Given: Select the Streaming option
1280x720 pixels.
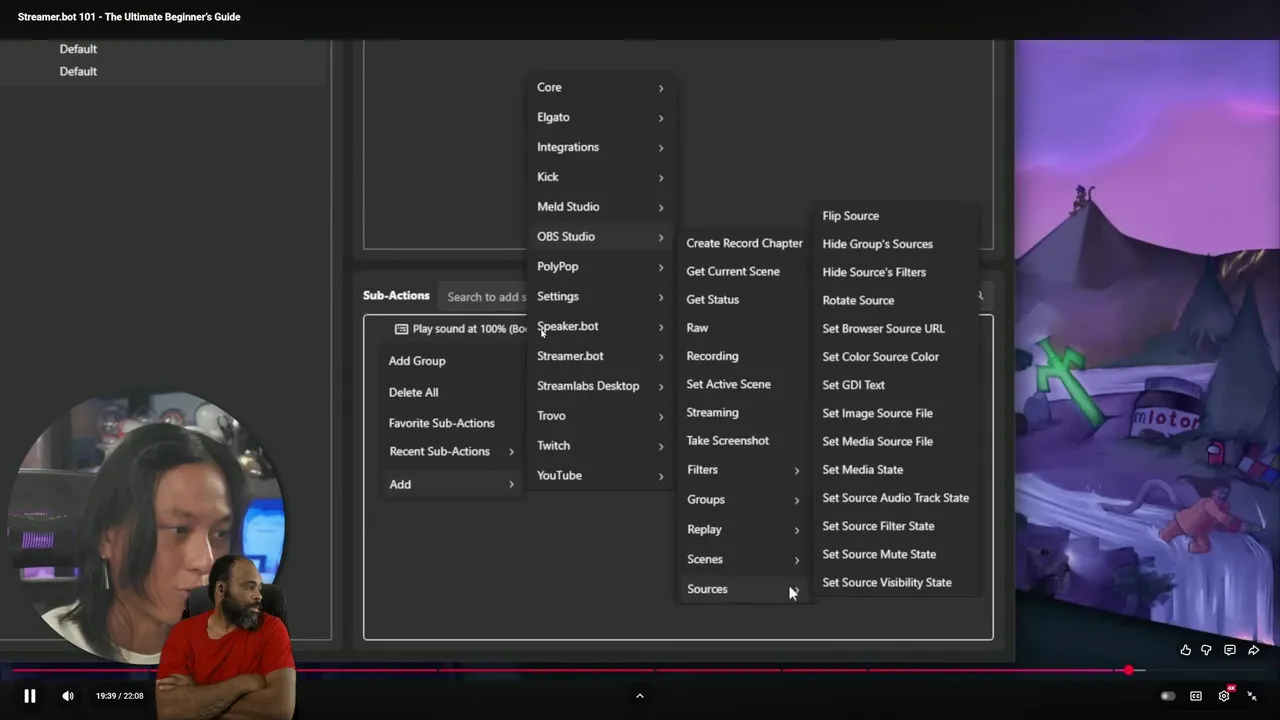Looking at the screenshot, I should (x=712, y=412).
